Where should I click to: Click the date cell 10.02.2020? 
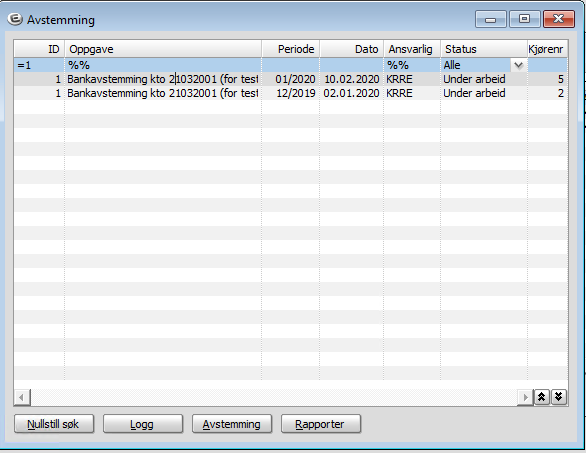click(x=352, y=79)
